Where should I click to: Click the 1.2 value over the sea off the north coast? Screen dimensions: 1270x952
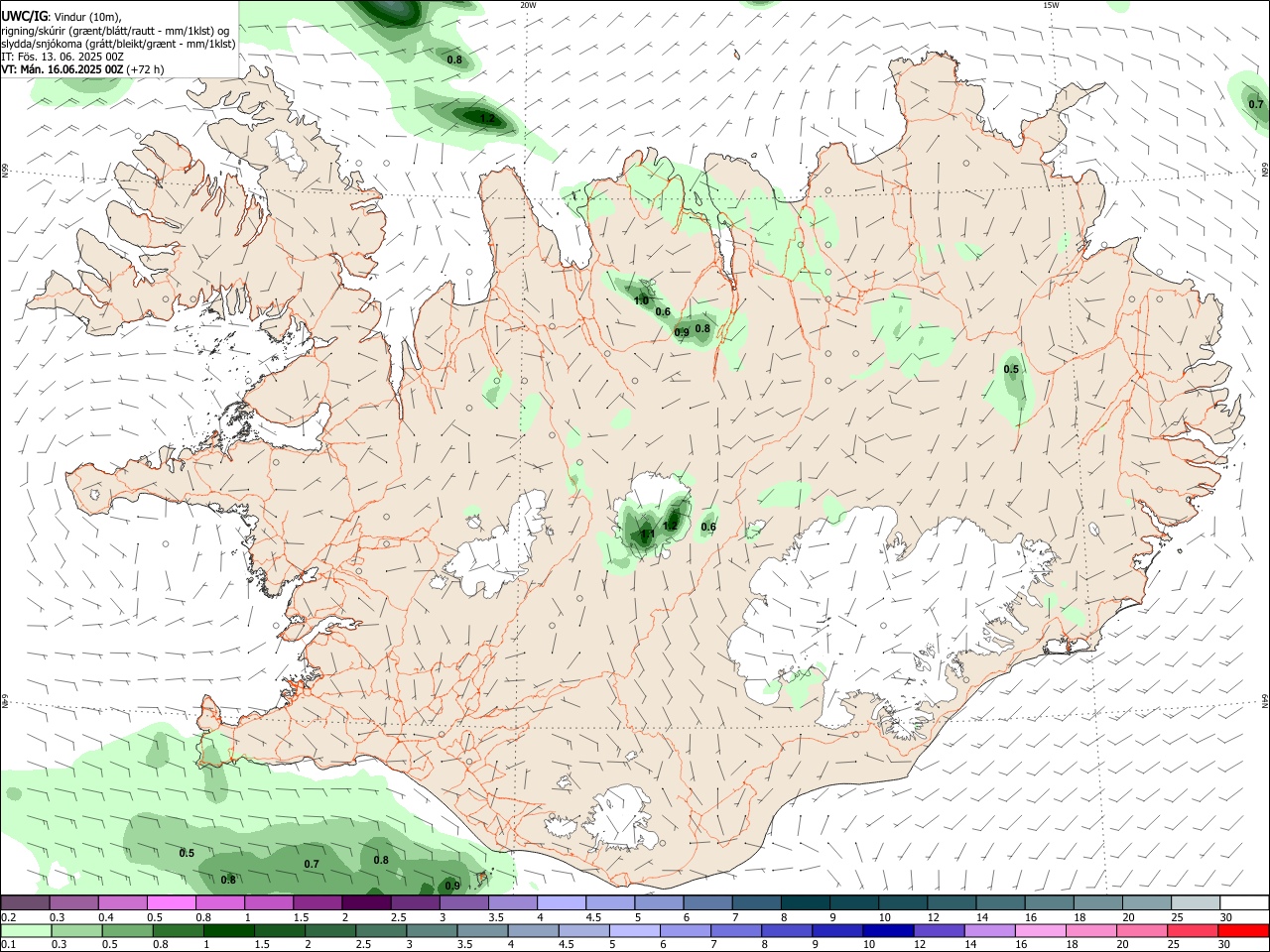click(487, 118)
